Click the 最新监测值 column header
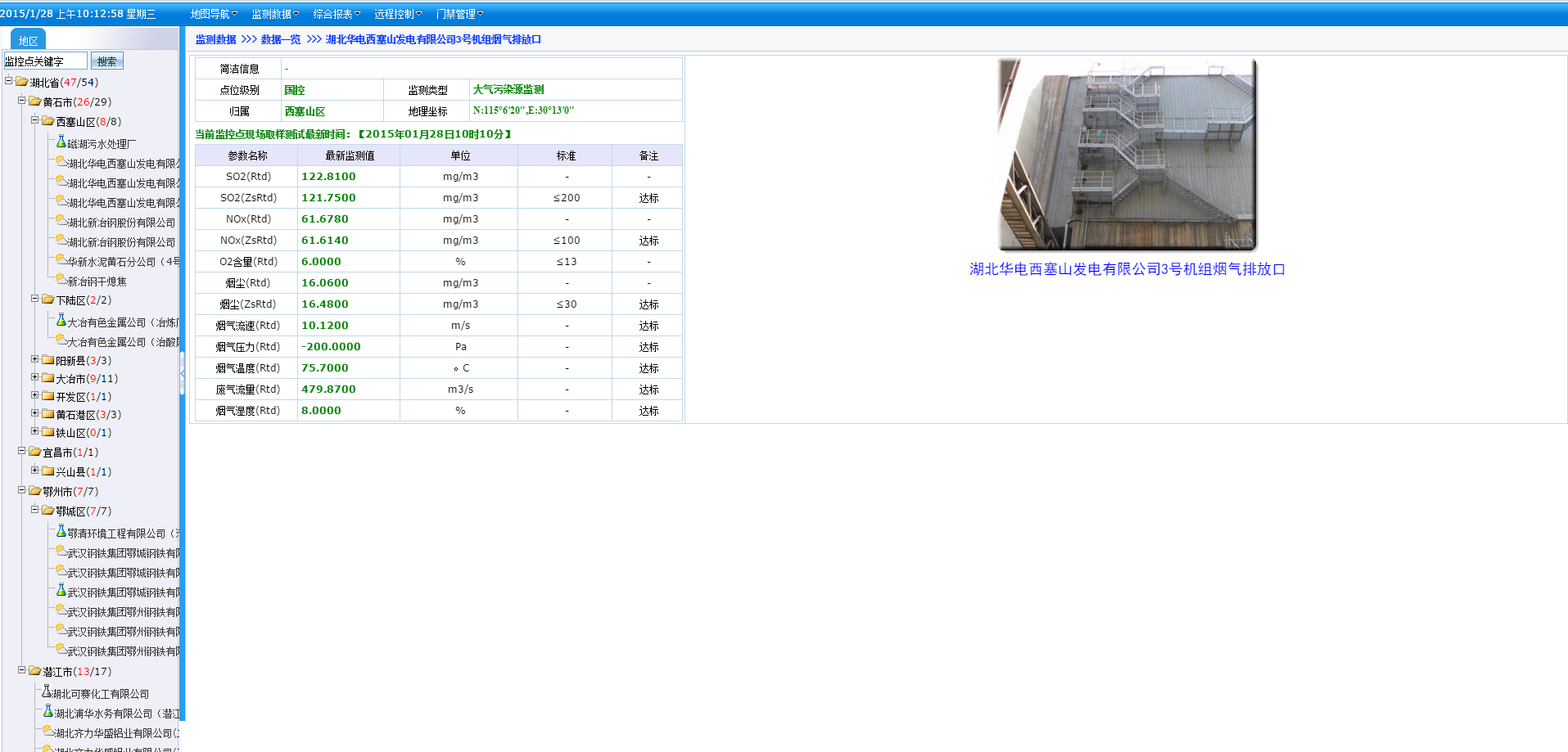The width and height of the screenshot is (1568, 752). [x=350, y=155]
